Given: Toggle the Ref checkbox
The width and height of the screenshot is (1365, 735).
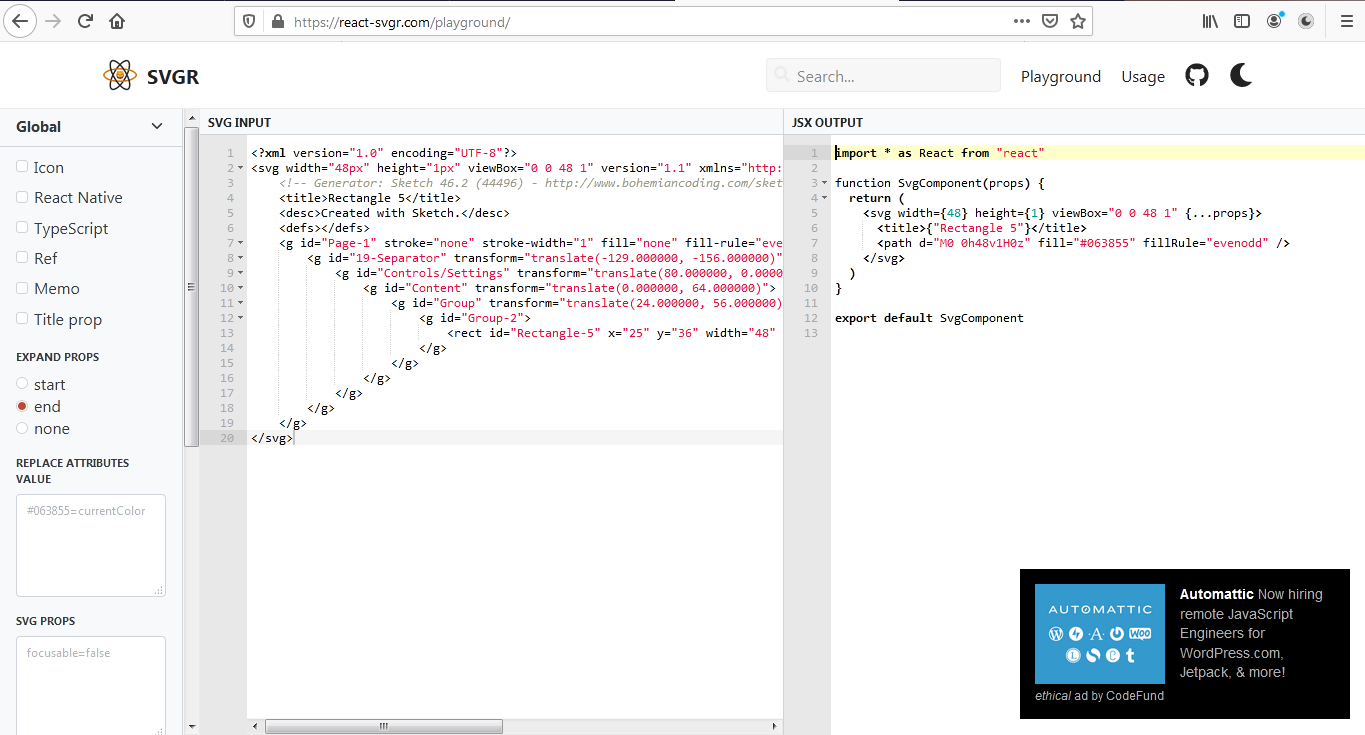Looking at the screenshot, I should [x=22, y=257].
